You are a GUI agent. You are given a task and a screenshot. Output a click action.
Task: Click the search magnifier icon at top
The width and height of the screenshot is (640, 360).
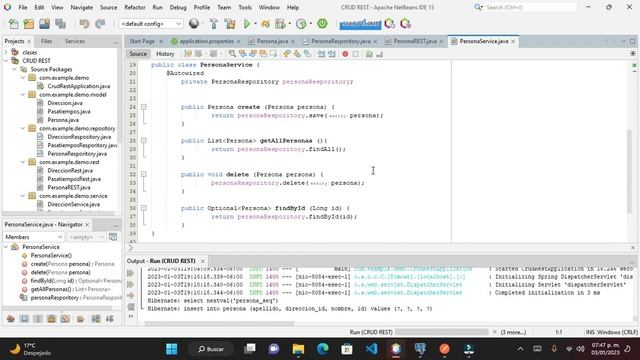pyautogui.click(x=478, y=7)
